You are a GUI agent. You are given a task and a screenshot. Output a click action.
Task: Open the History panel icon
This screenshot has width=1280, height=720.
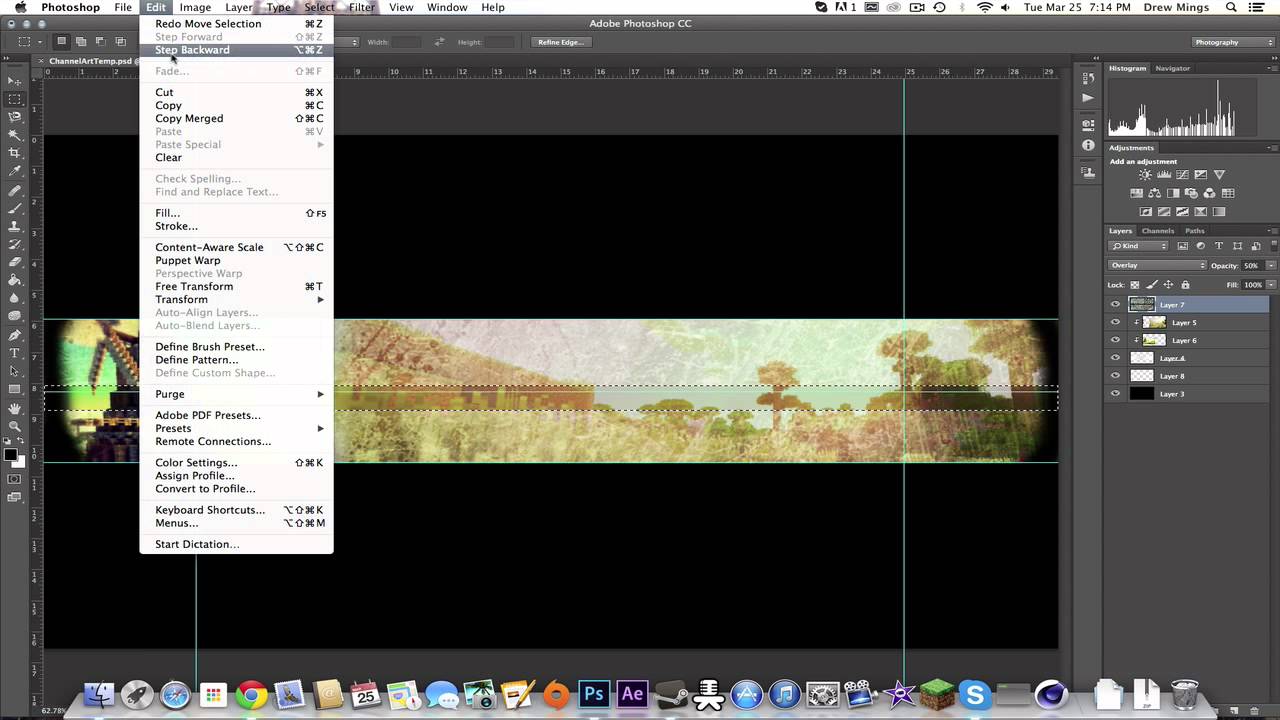point(1088,79)
